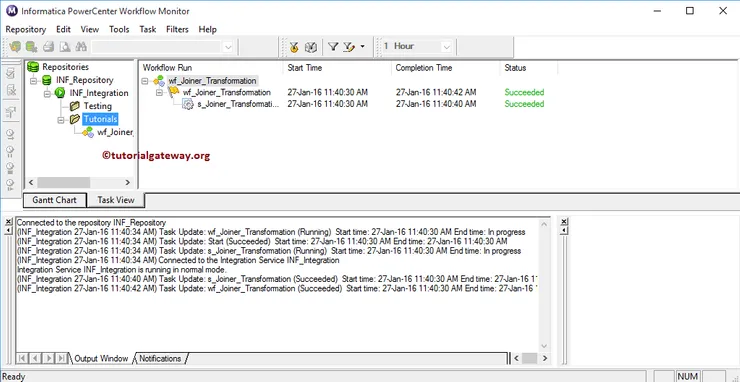The height and width of the screenshot is (382, 740).
Task: Collapse the Tutorials folder node
Action: pos(61,120)
